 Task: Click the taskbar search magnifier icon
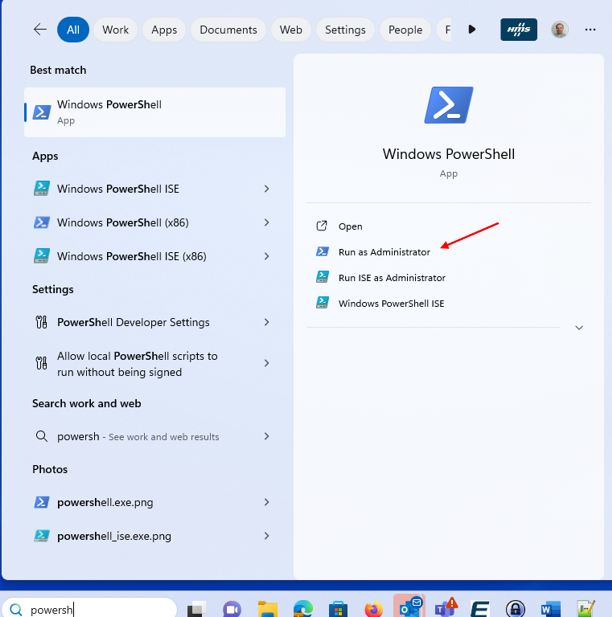(16, 609)
